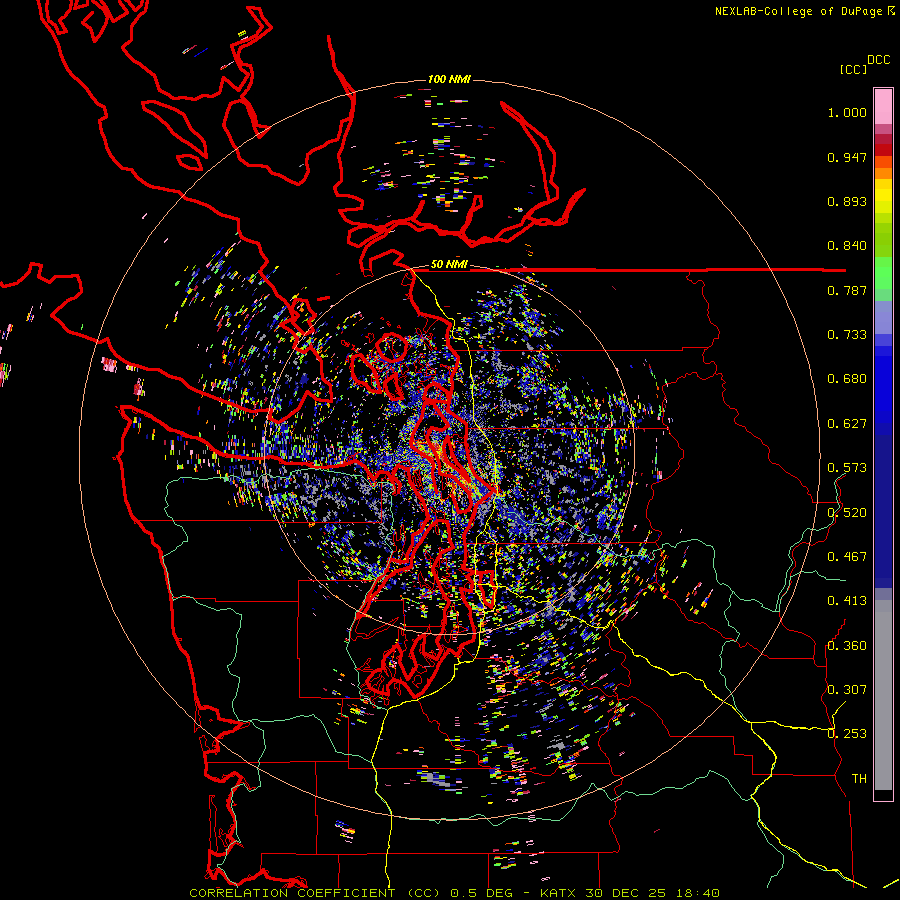Select the 0.680 scale value
This screenshot has width=900, height=900.
pos(847,379)
